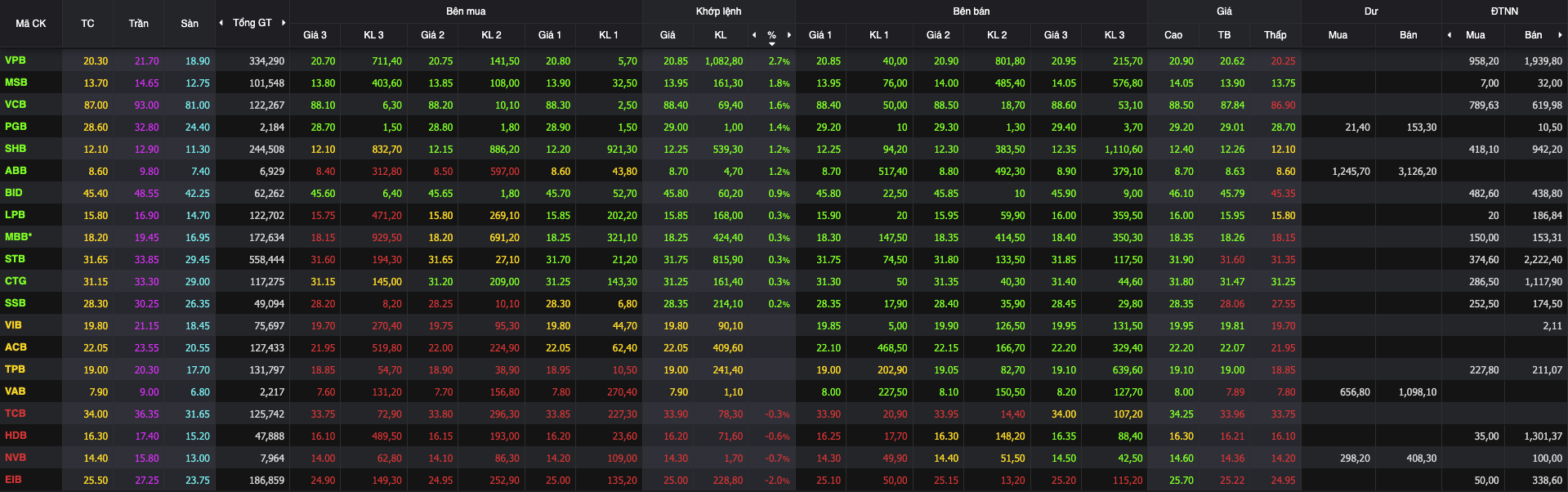Screen dimensions: 1568x492
Task: Click the TB column header
Action: click(1224, 35)
